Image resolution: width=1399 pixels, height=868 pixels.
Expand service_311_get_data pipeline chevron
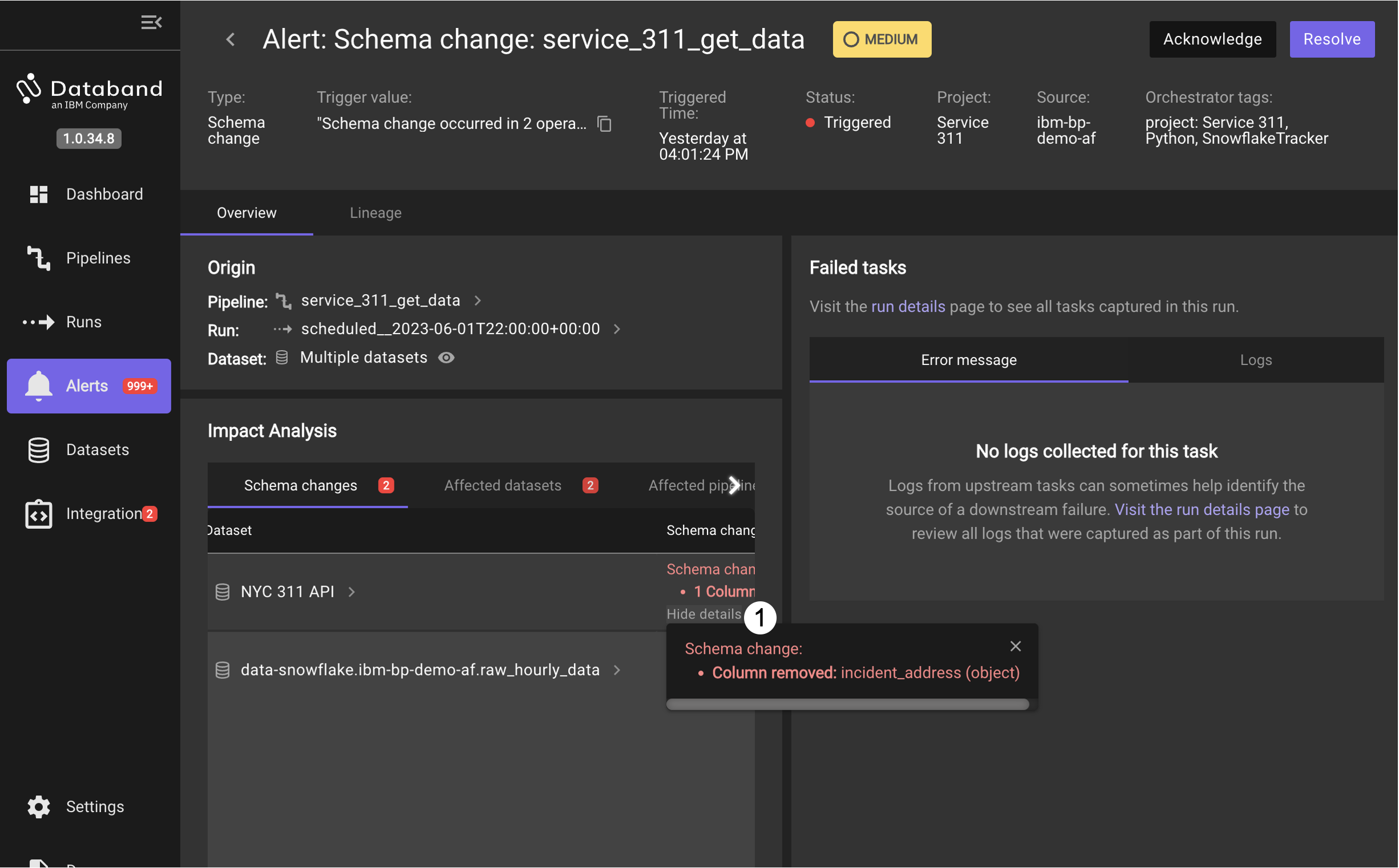[x=477, y=300]
